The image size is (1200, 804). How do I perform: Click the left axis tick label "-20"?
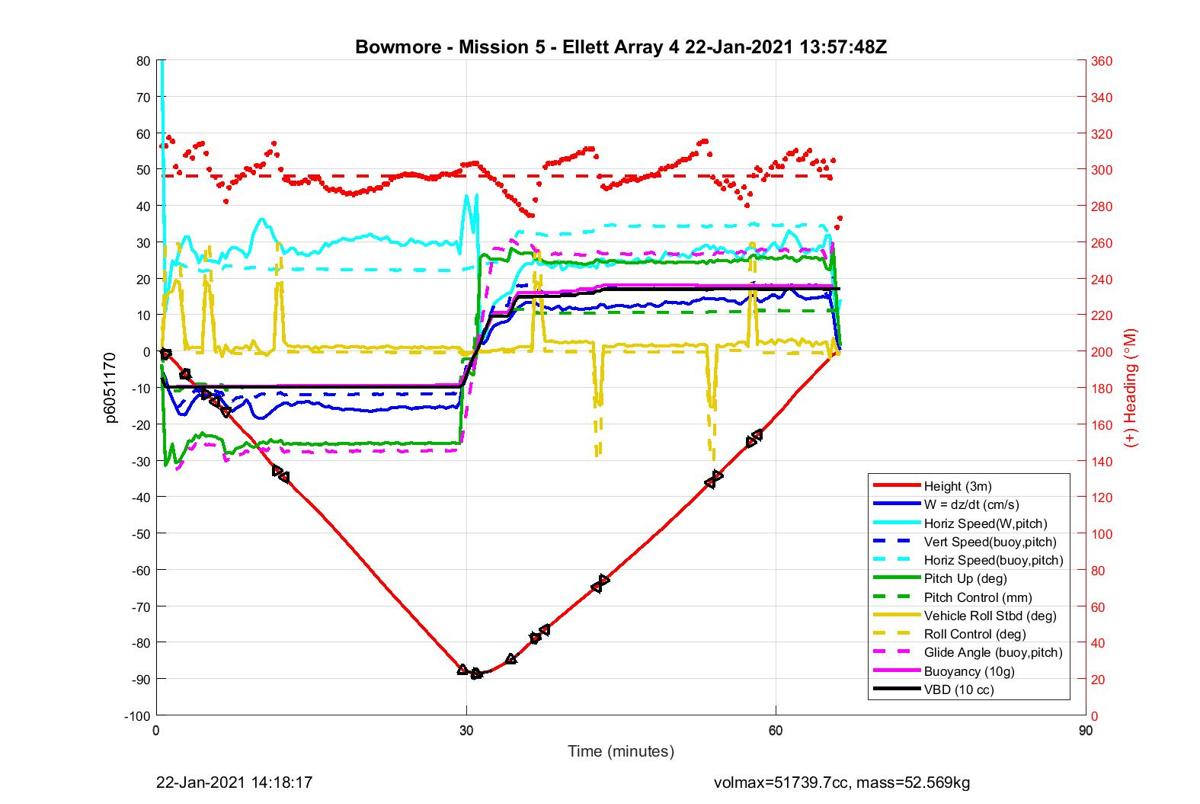pyautogui.click(x=140, y=425)
